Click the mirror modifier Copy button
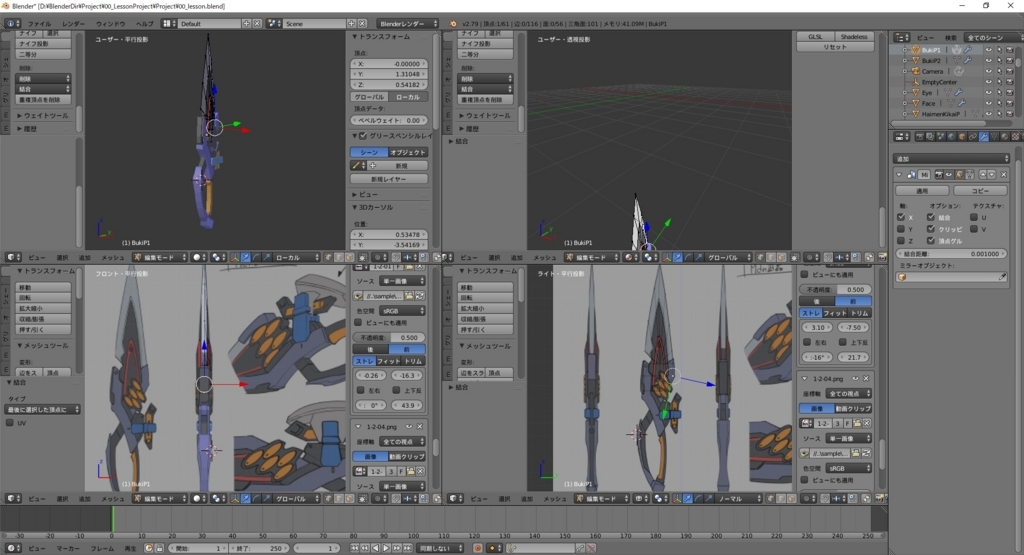 click(x=980, y=191)
